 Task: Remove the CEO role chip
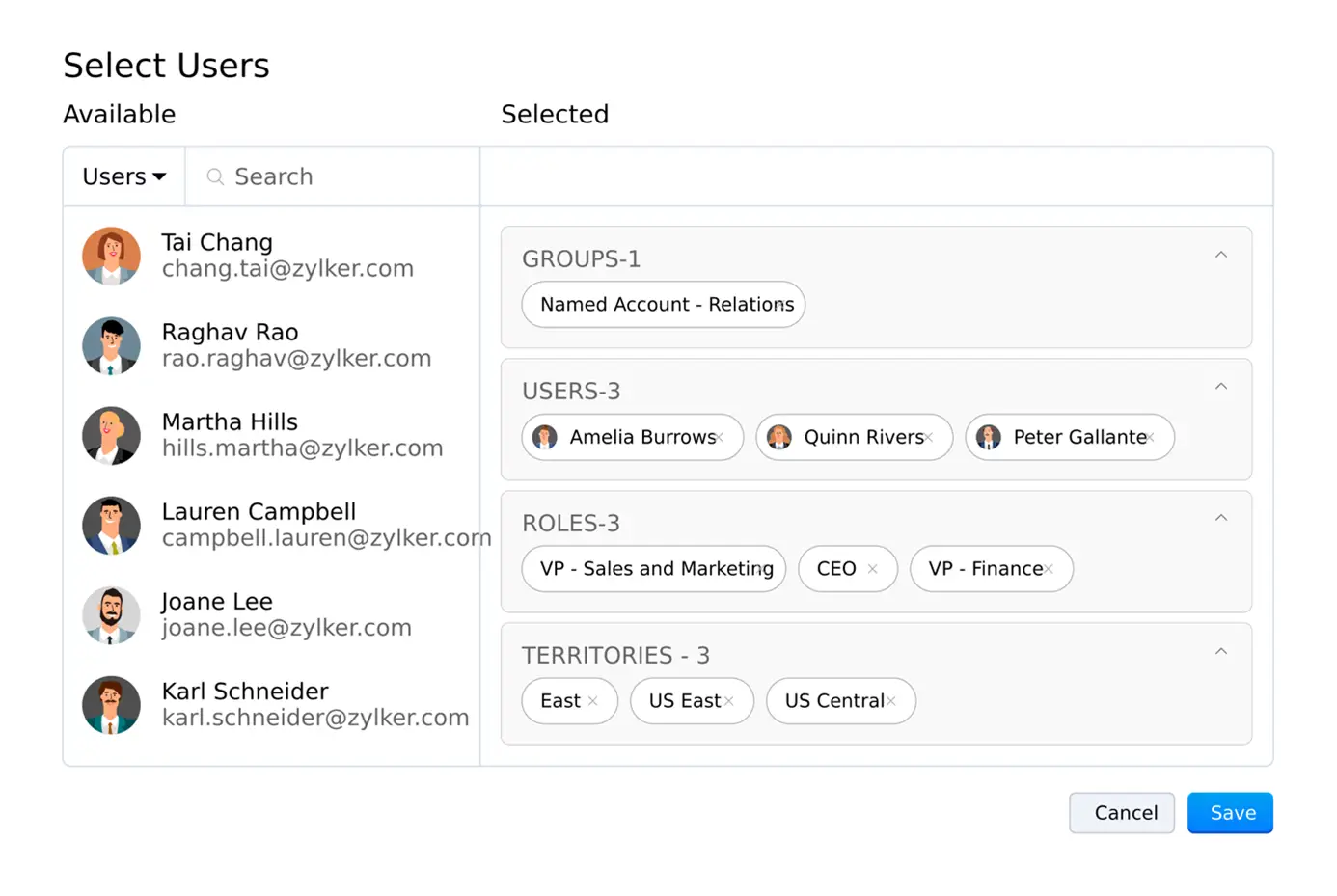[872, 569]
